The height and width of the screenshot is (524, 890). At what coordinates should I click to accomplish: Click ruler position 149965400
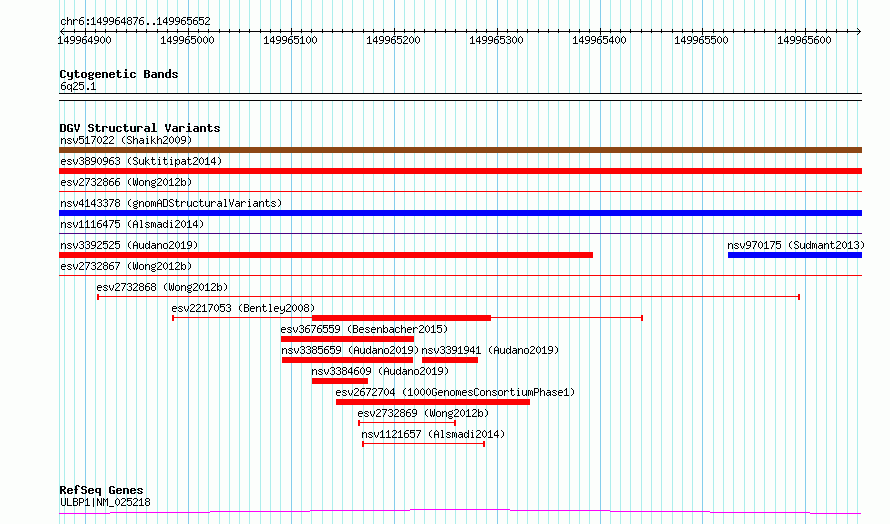pyautogui.click(x=599, y=40)
